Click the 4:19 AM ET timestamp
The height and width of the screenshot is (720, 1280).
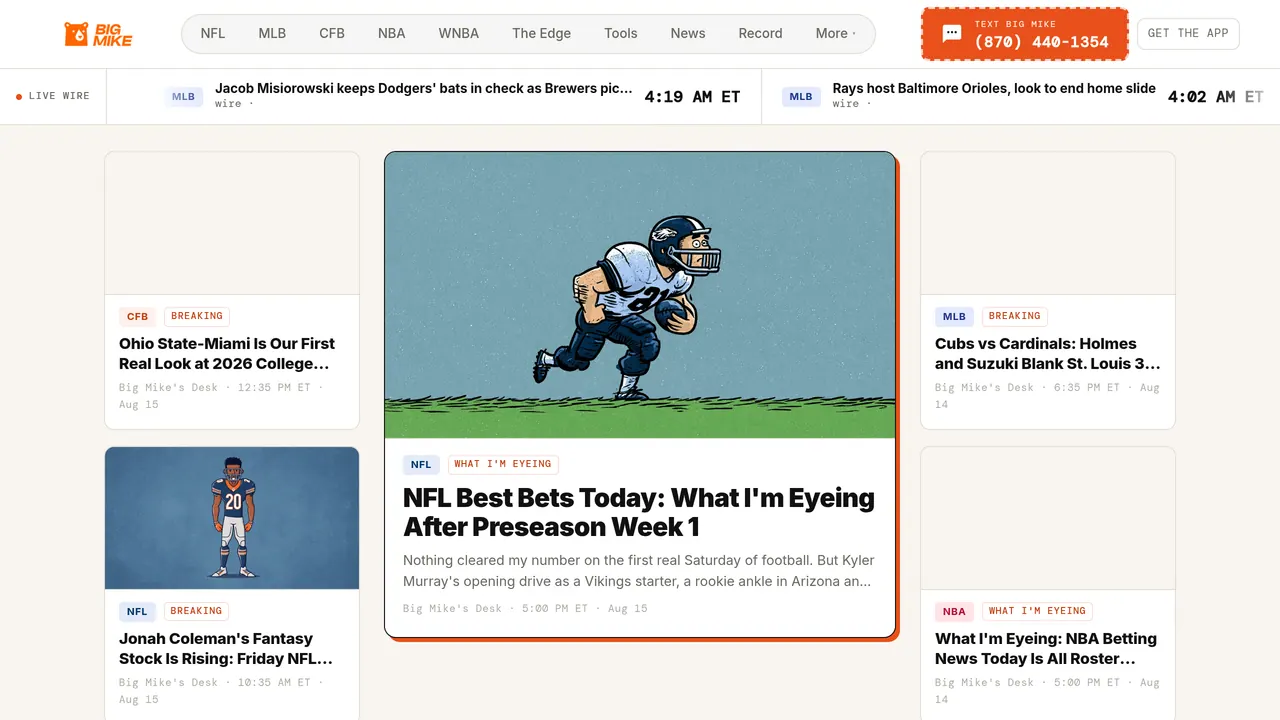click(x=692, y=97)
